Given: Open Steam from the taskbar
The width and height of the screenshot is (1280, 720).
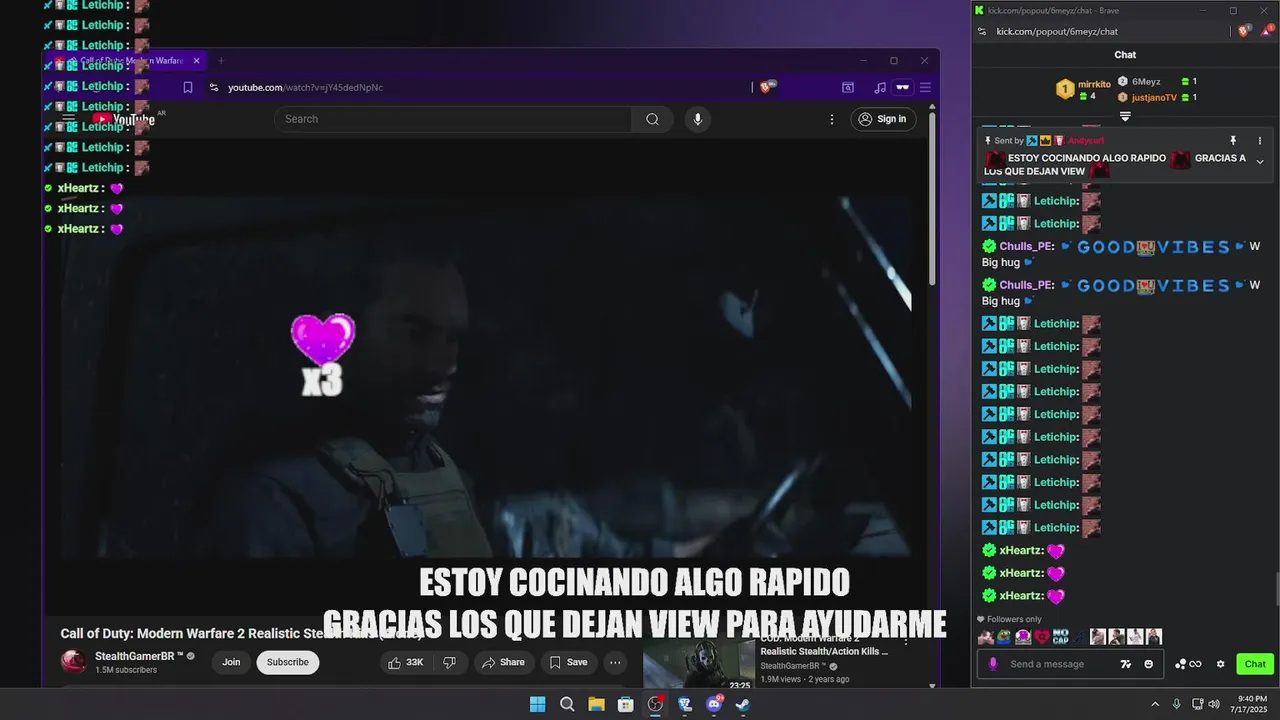Looking at the screenshot, I should tap(743, 704).
